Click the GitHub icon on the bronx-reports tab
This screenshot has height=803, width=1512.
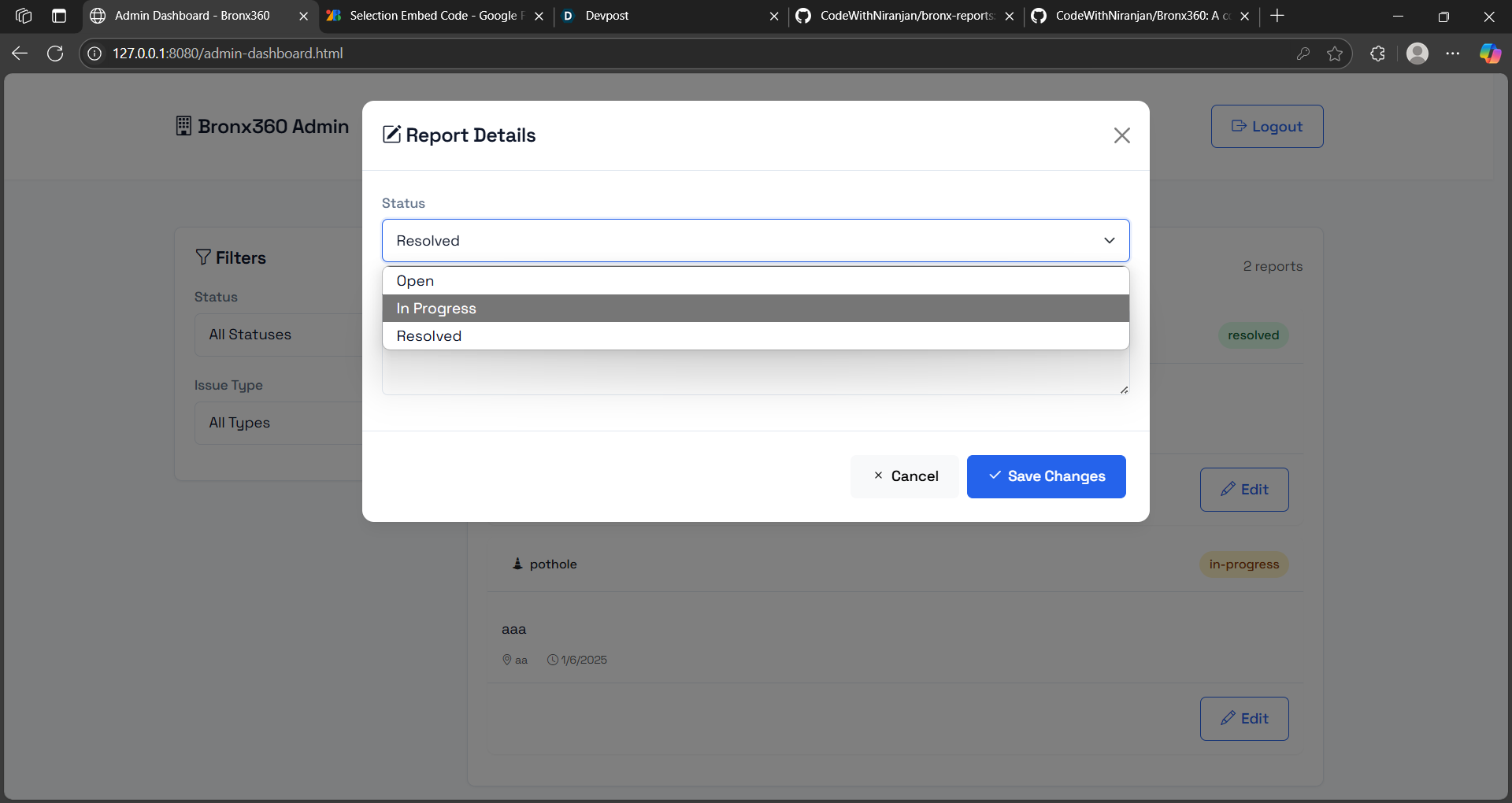tap(803, 16)
